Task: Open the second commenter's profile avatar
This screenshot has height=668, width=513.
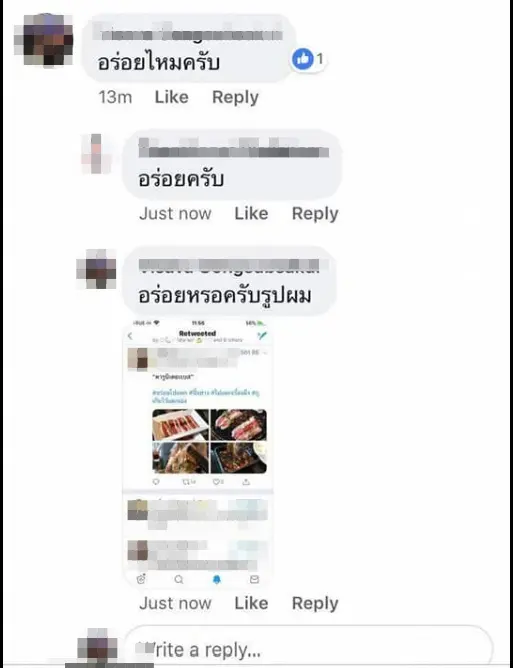Action: pyautogui.click(x=96, y=153)
